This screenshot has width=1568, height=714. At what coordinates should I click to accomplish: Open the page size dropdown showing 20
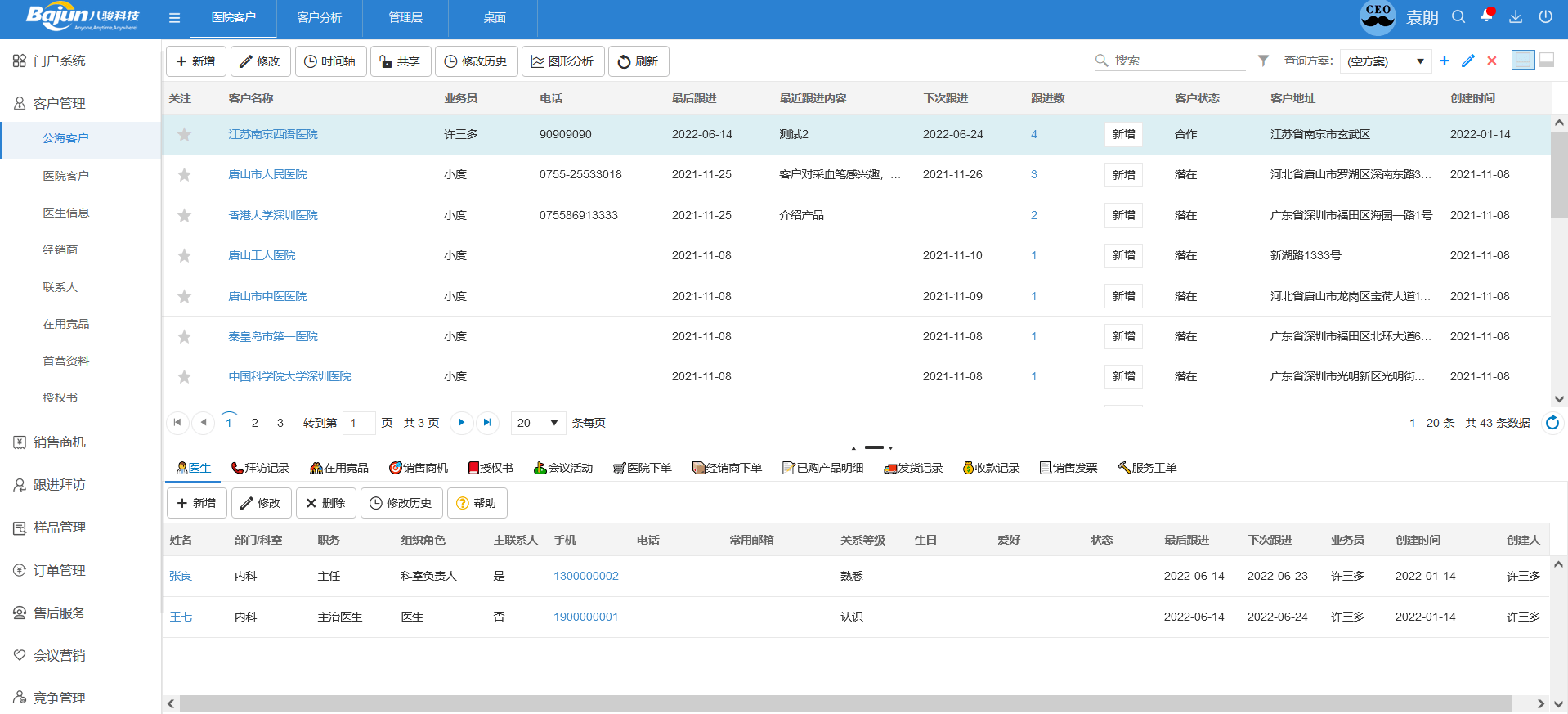538,423
